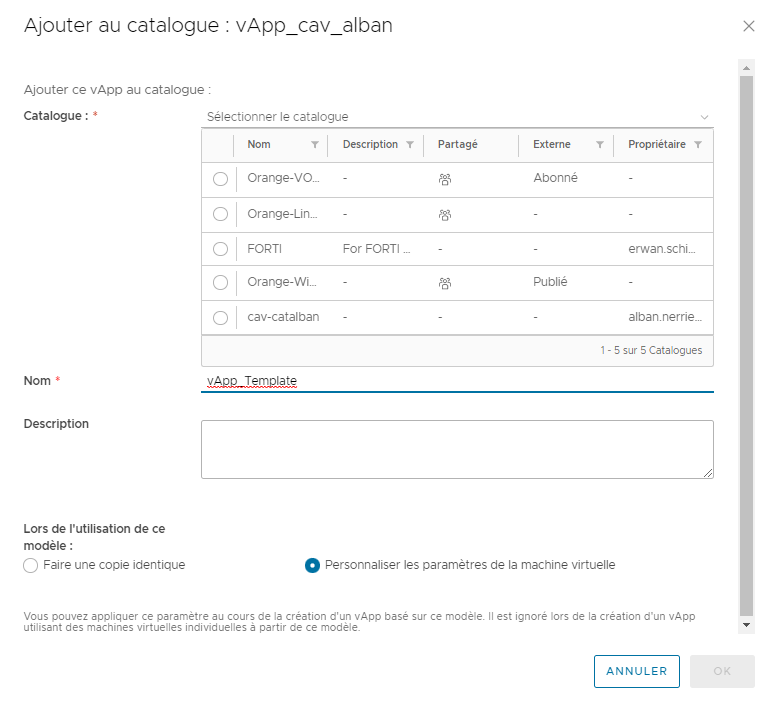Click the For FORTI ... description cell
771x707 pixels.
click(376, 249)
